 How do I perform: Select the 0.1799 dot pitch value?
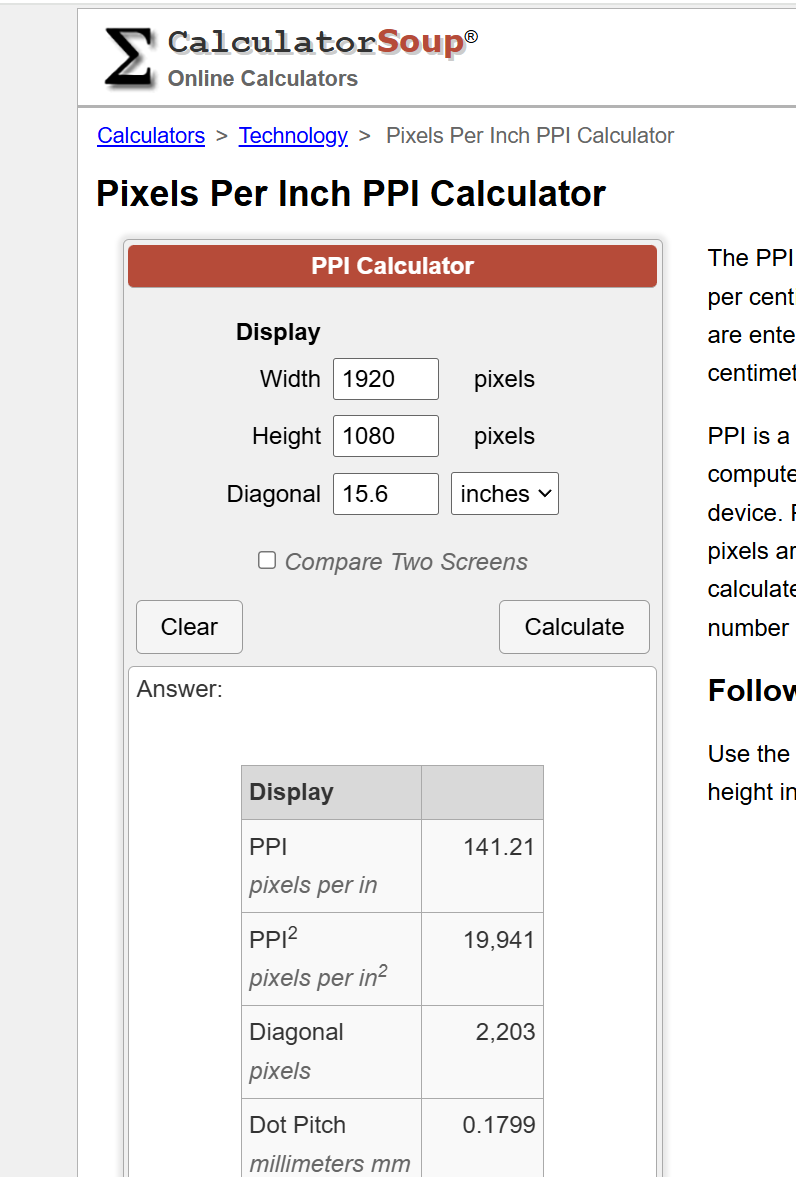tap(499, 1124)
